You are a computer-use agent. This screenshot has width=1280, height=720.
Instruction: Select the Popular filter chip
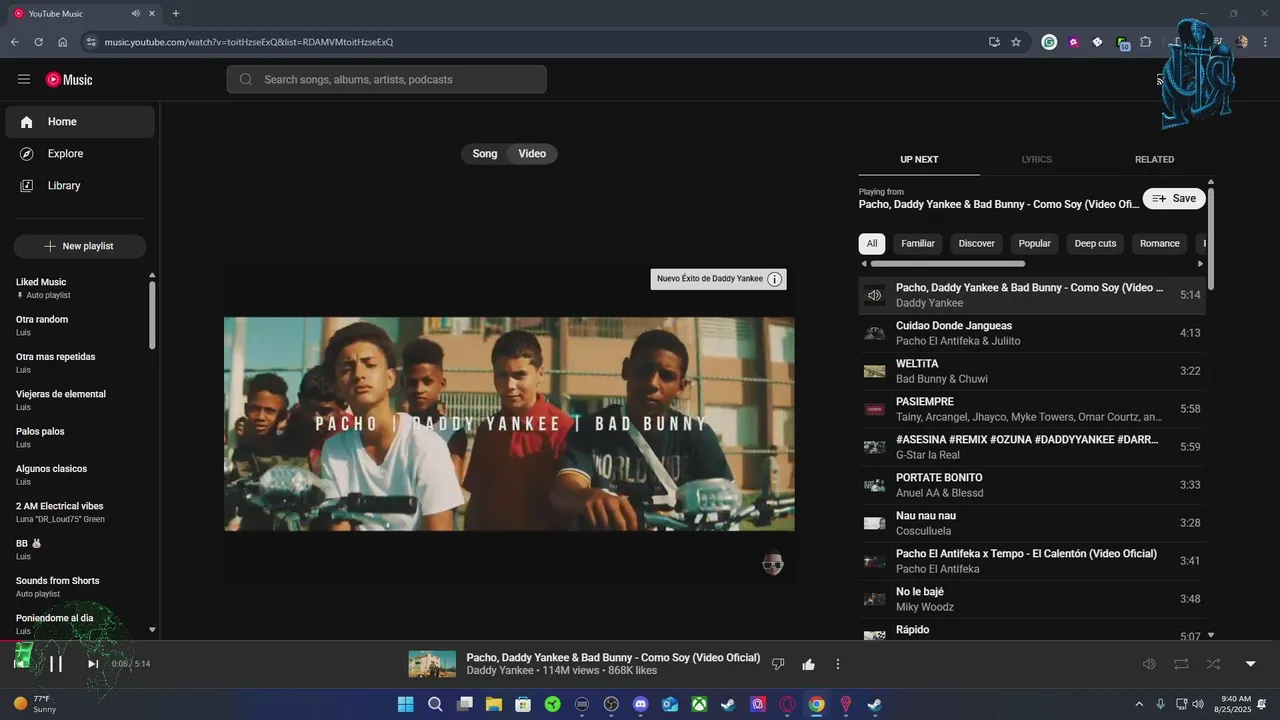click(1035, 244)
